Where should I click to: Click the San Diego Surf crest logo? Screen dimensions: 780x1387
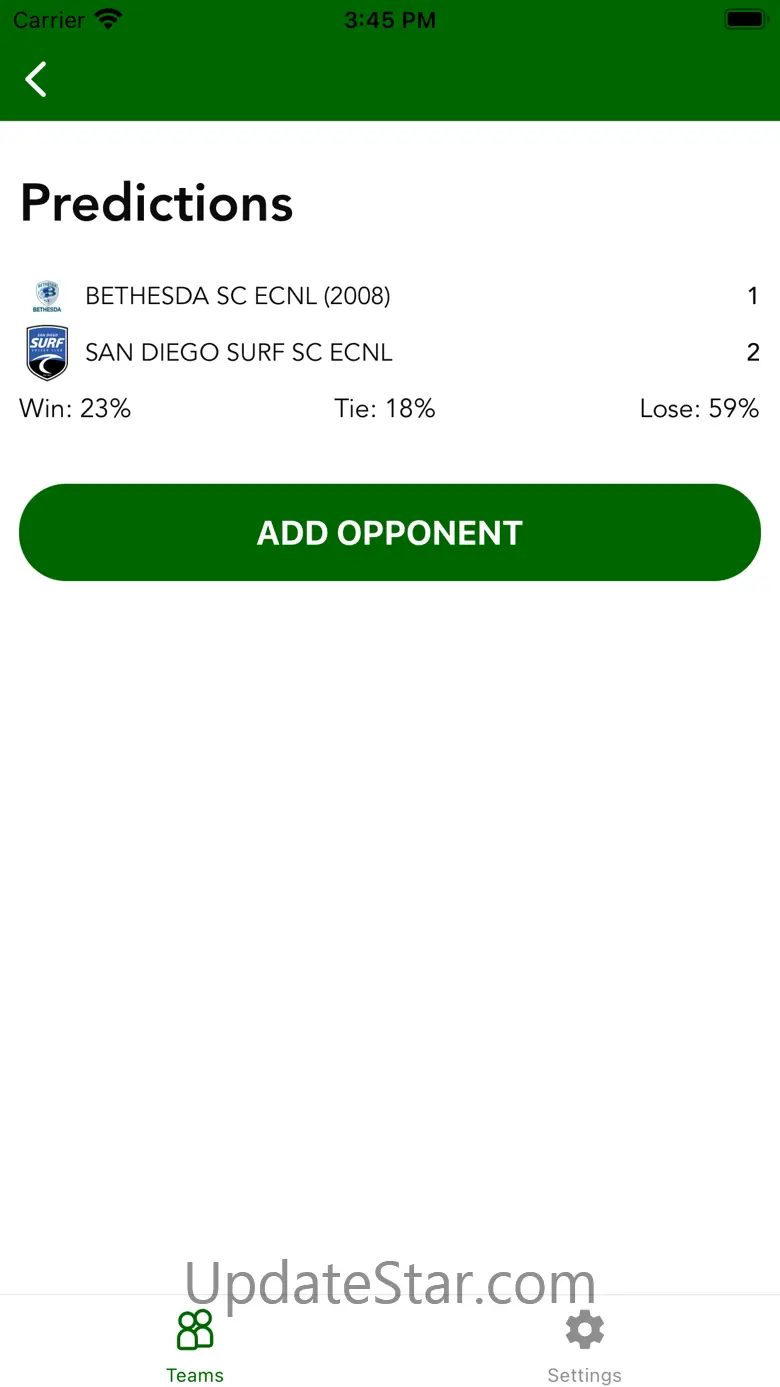coord(47,353)
